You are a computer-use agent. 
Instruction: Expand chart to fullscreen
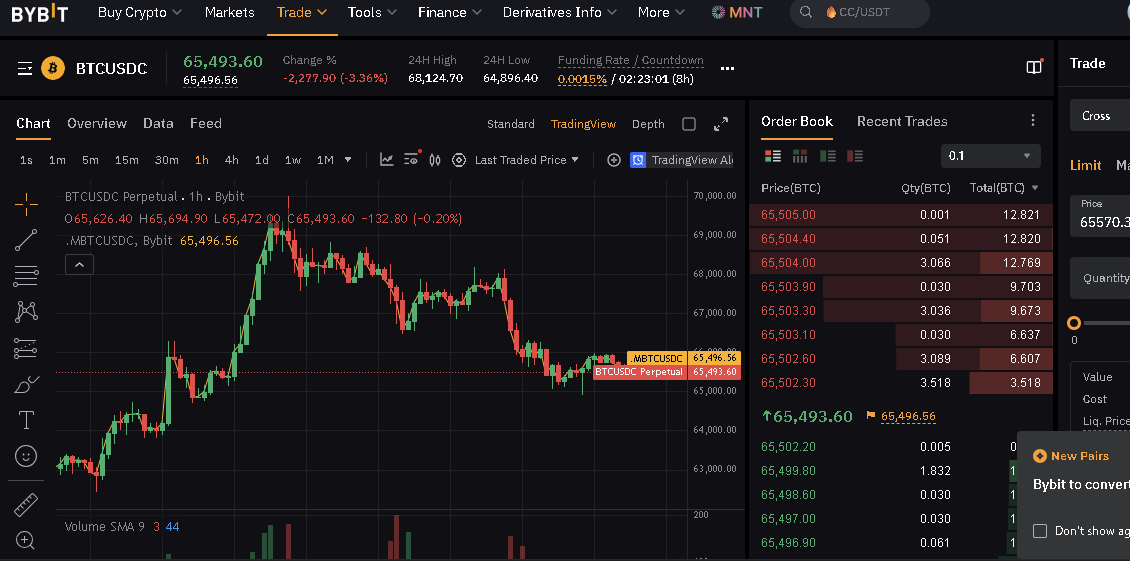coord(721,124)
